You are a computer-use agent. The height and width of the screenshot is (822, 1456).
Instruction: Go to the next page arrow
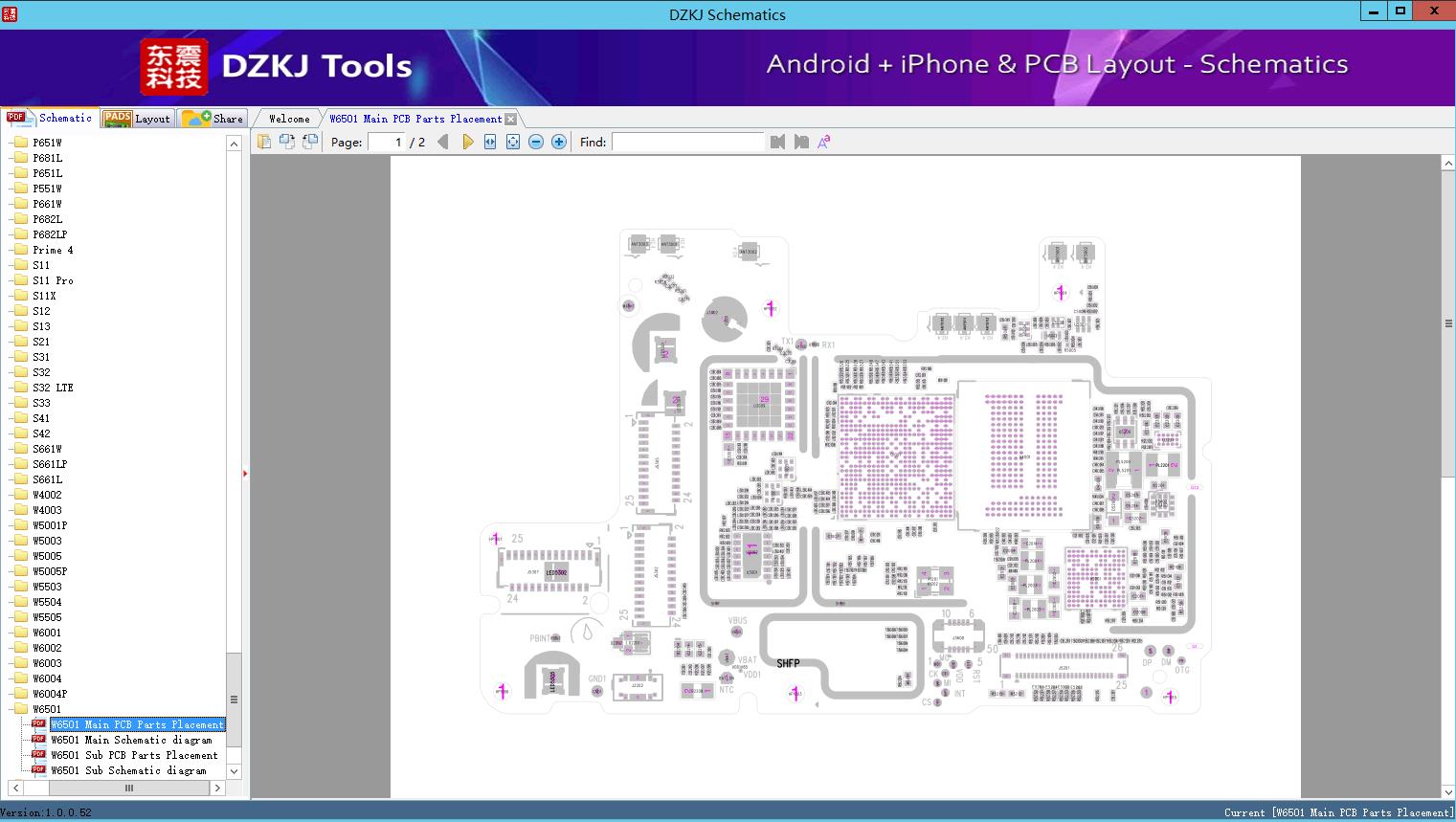(467, 142)
